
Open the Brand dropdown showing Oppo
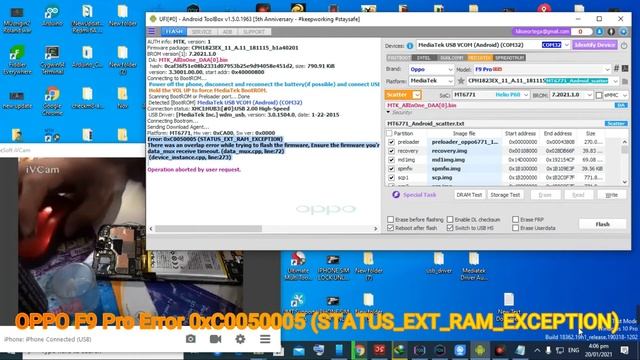[x=450, y=69]
